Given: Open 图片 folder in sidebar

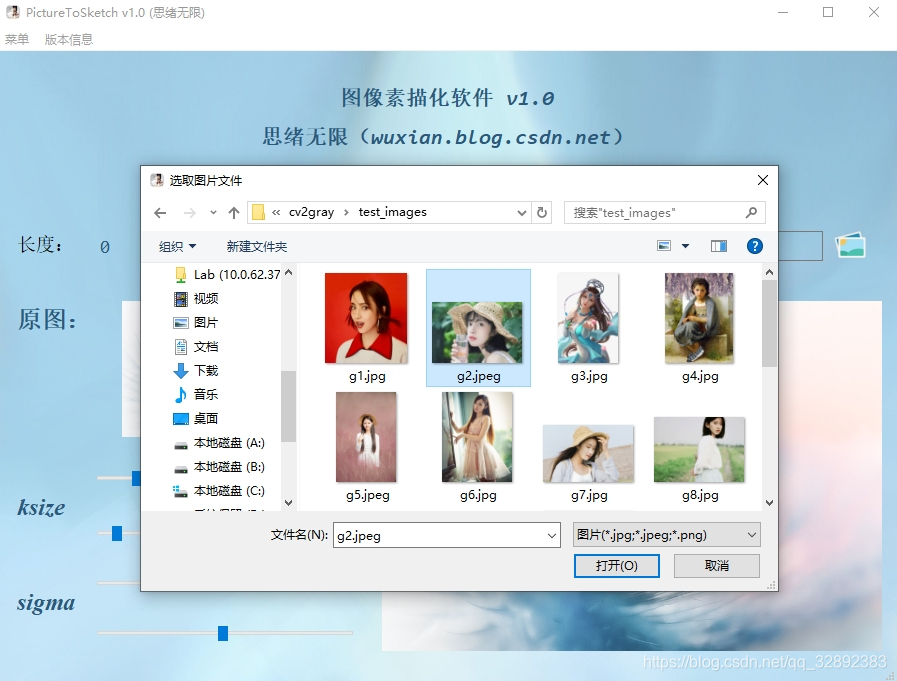Looking at the screenshot, I should click(195, 323).
